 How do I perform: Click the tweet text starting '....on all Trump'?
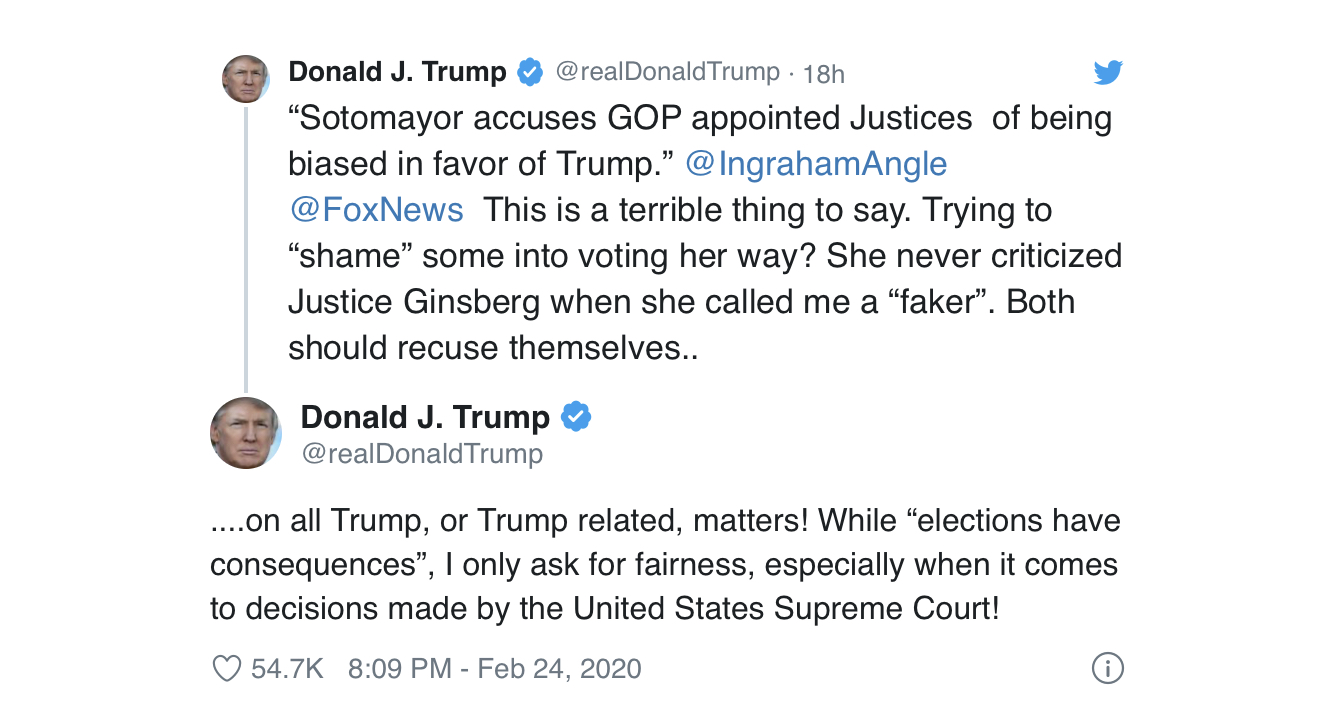tap(665, 564)
